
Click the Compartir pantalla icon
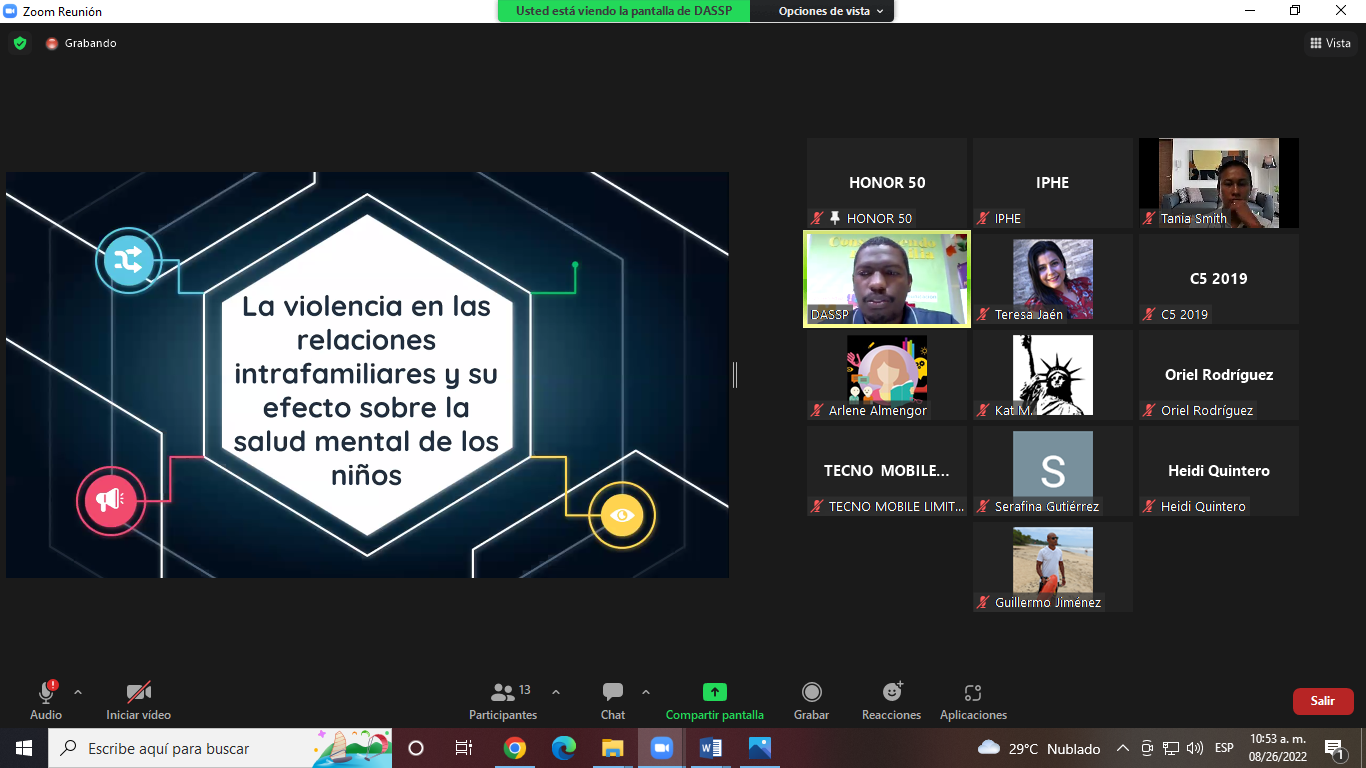715,692
